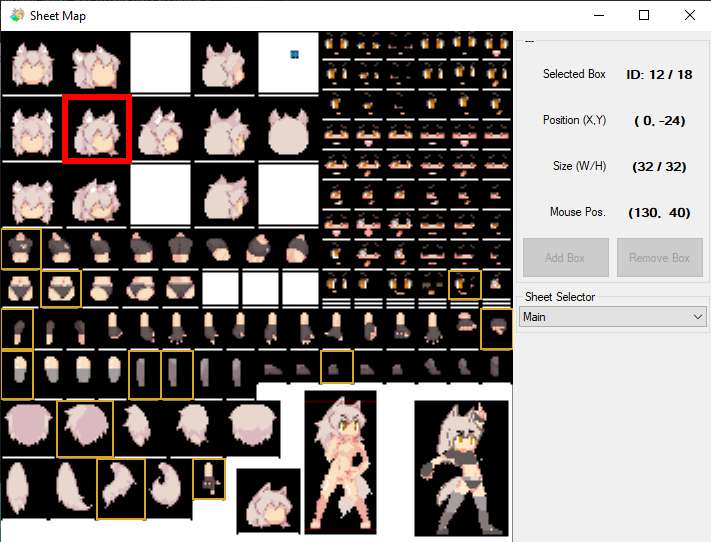
Task: Select the yellow-outlined boot sprite
Action: point(336,366)
